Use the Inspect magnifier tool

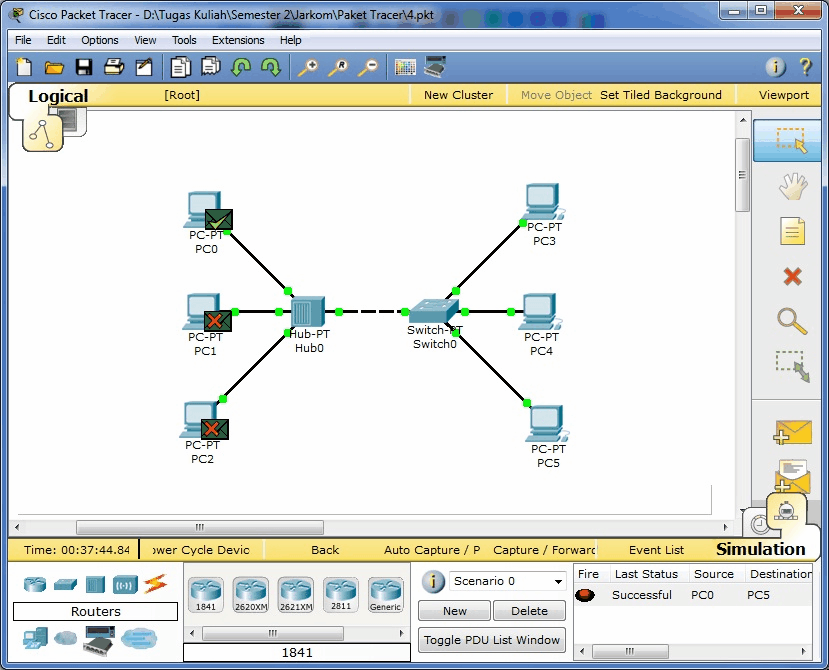(x=791, y=322)
